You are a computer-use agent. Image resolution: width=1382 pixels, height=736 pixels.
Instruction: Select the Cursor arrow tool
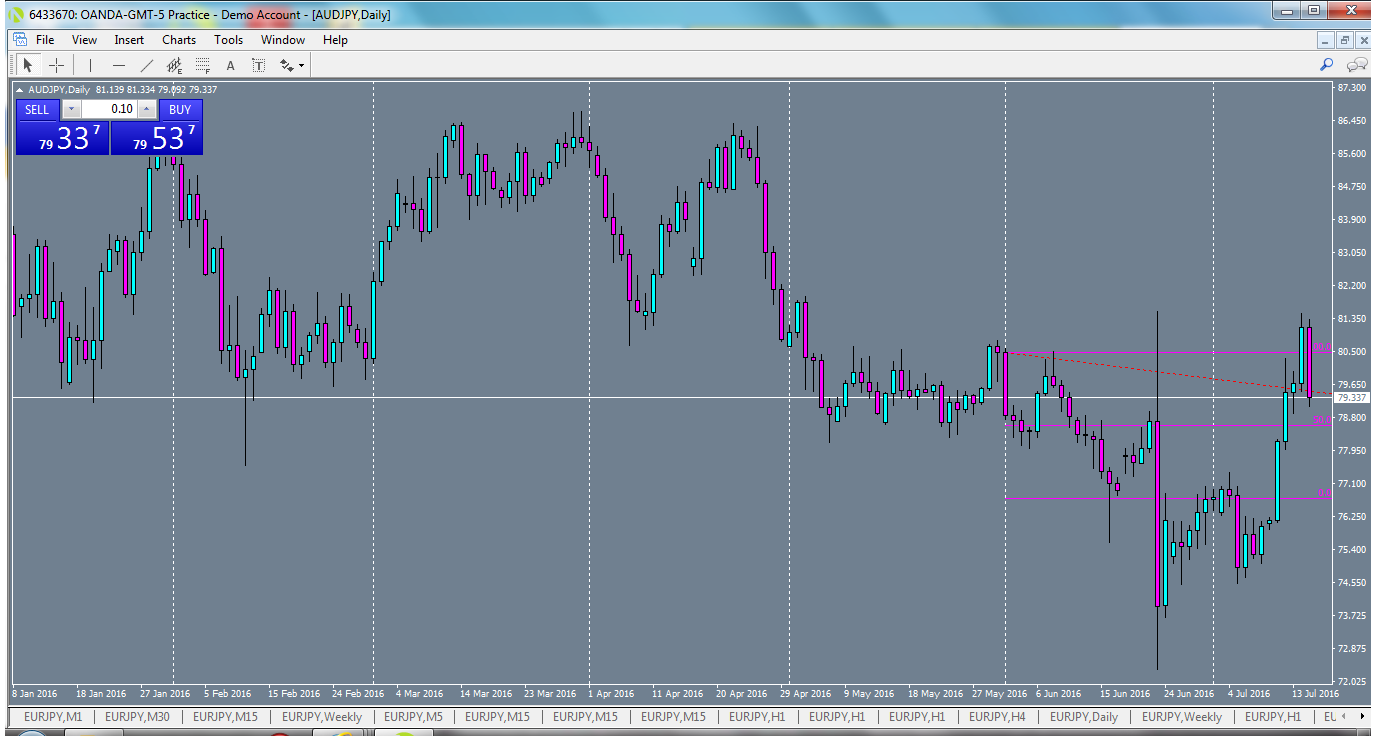coord(27,64)
